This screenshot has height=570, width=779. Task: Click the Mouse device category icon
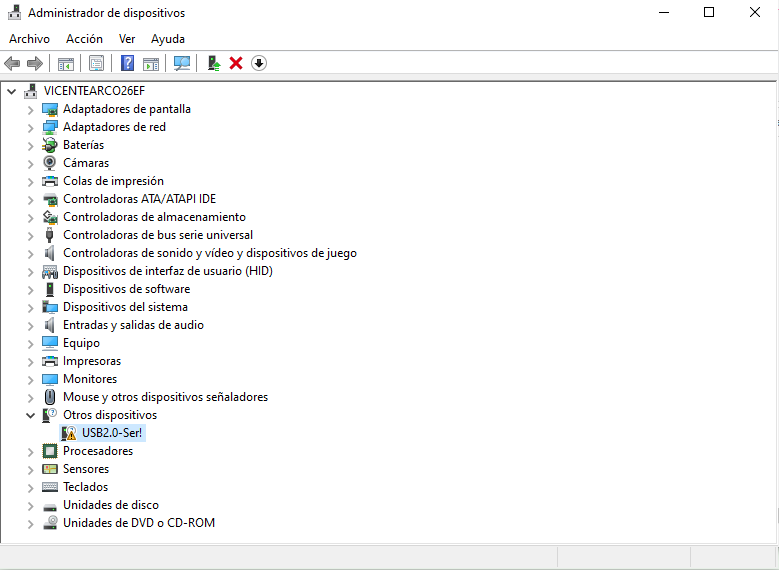50,397
